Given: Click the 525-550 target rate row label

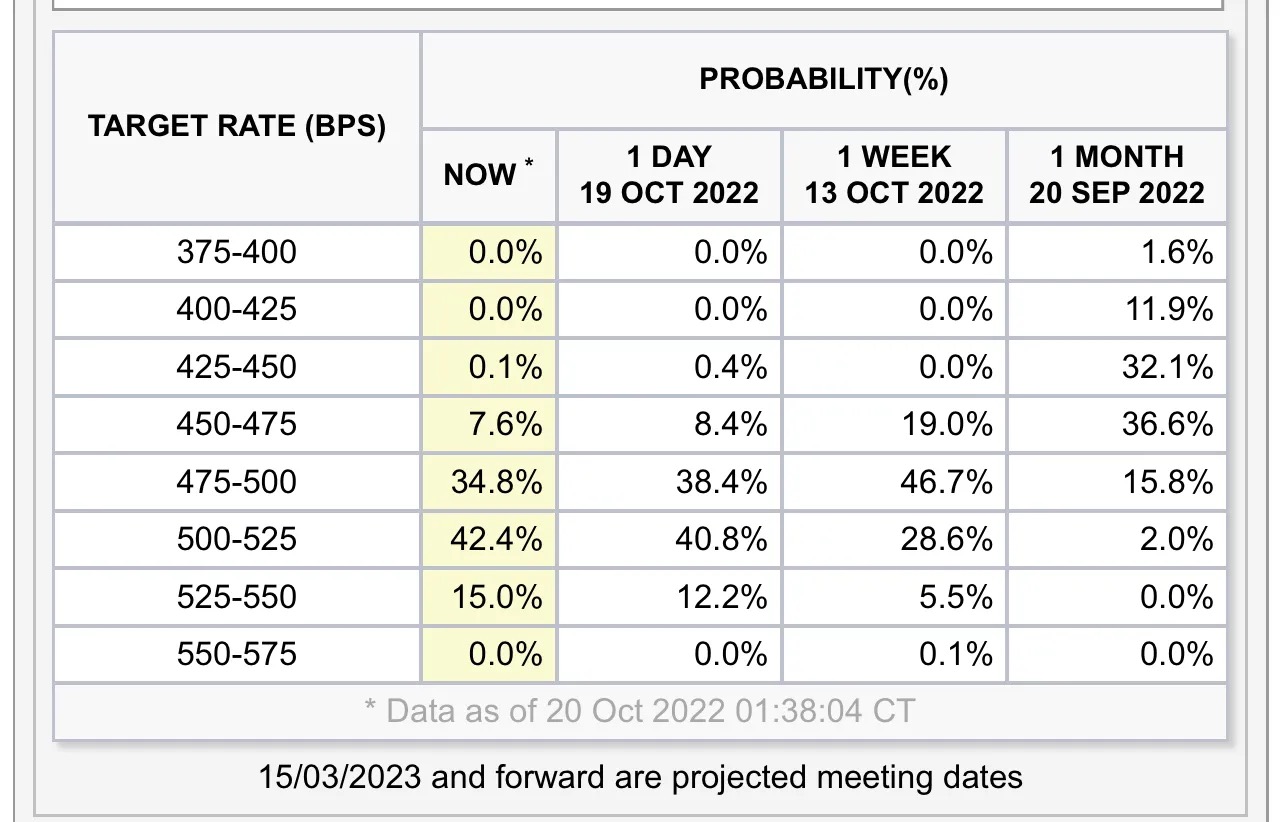Looking at the screenshot, I should (237, 597).
